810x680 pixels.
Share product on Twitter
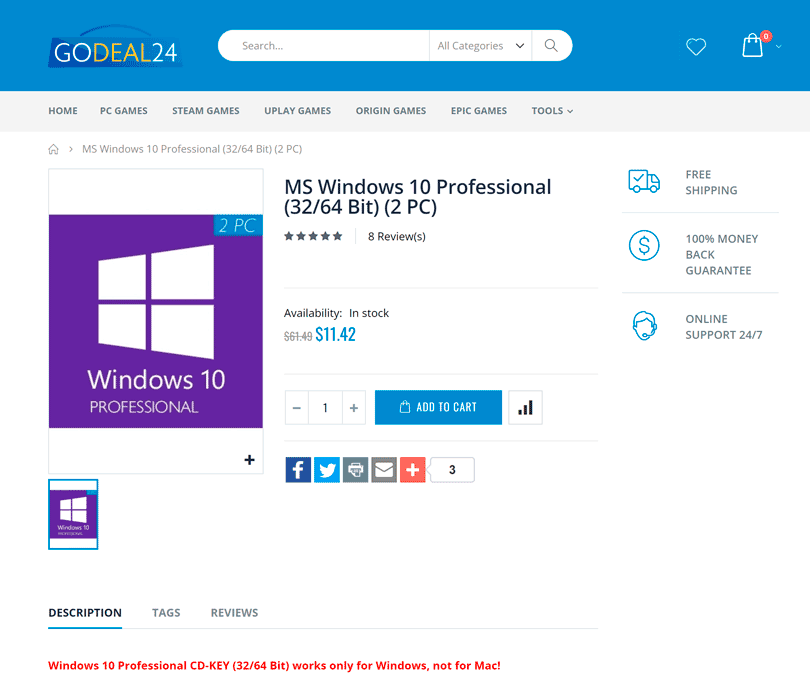tap(327, 470)
